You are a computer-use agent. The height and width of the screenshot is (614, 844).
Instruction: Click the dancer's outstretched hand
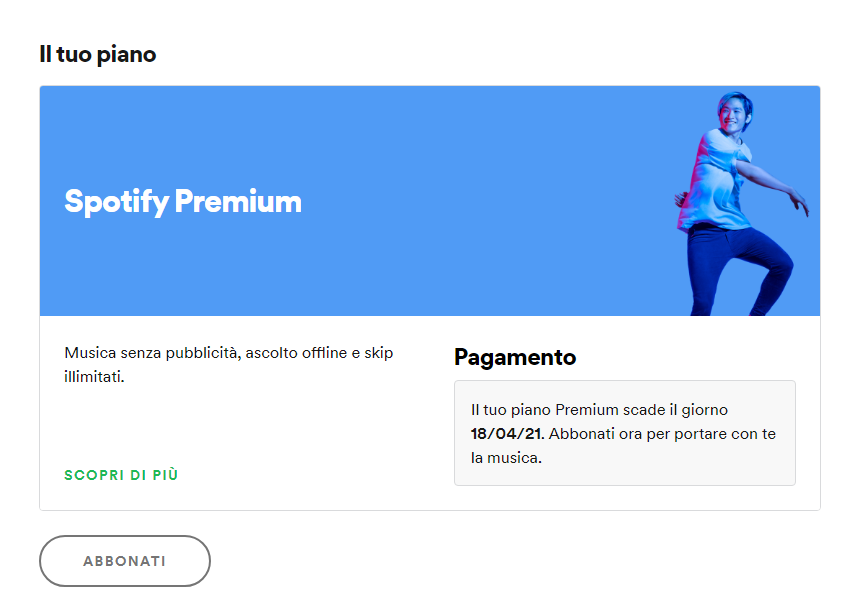799,203
